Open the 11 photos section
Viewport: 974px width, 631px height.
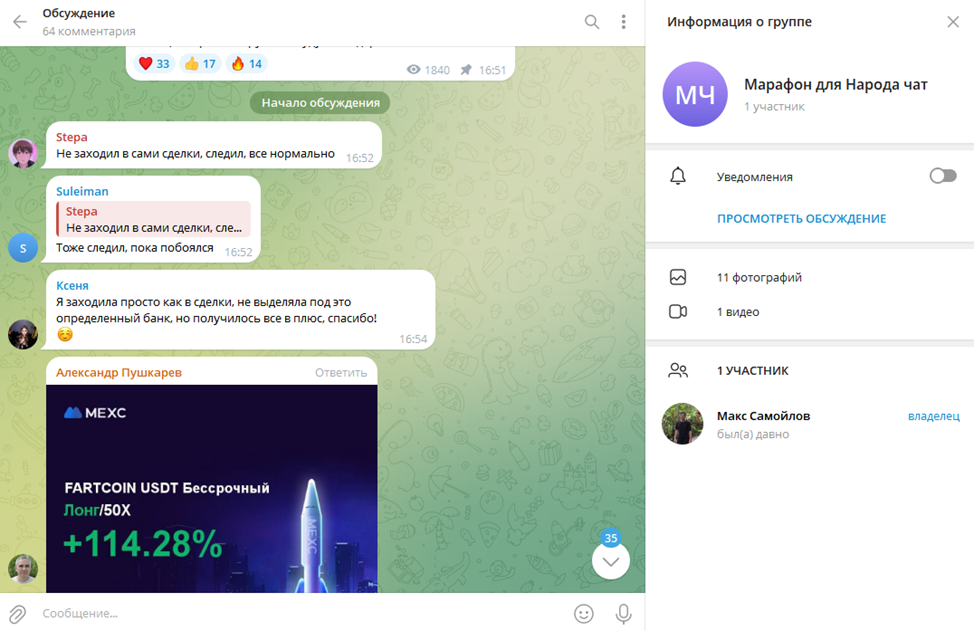759,278
